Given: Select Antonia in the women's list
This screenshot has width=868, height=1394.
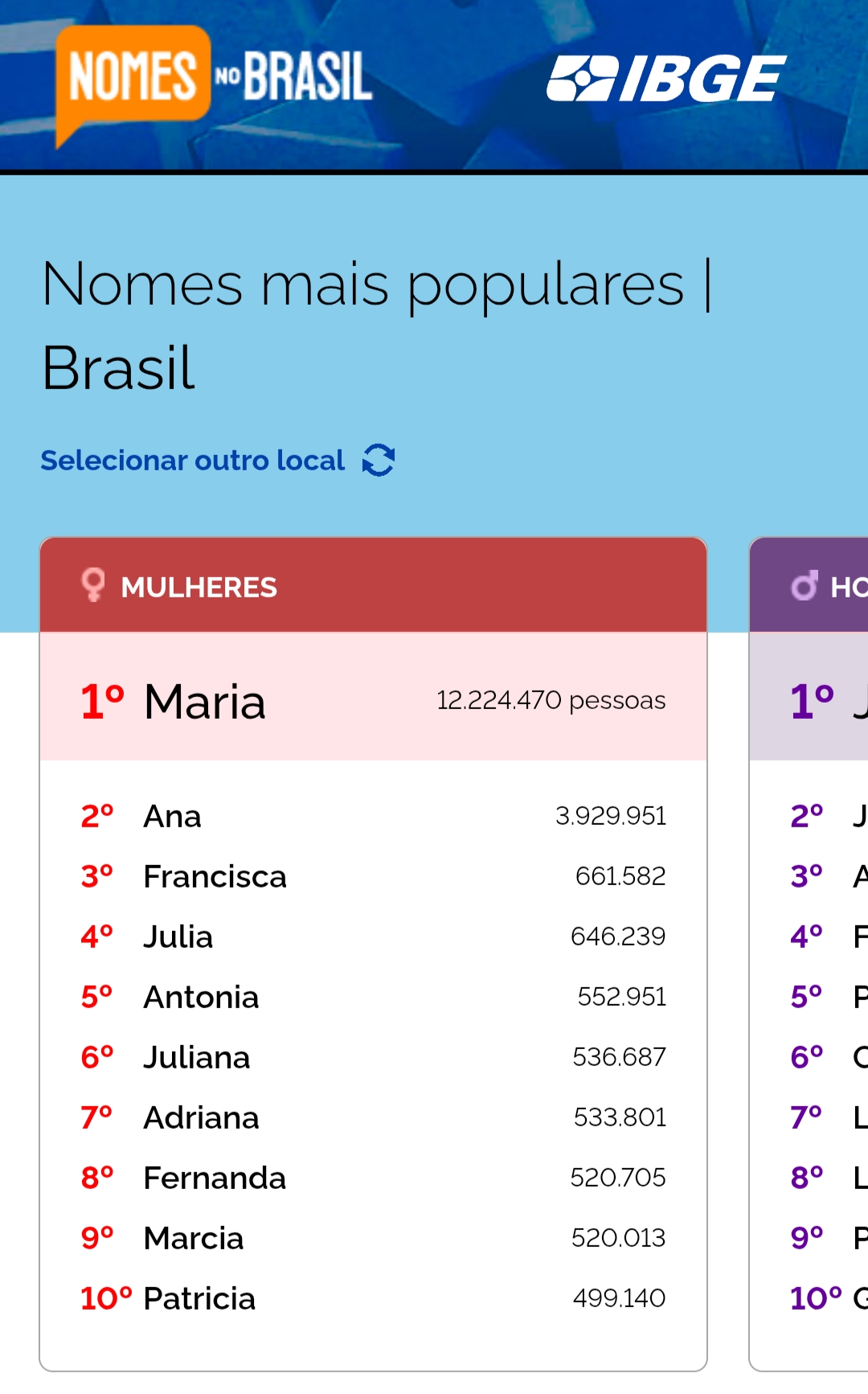Looking at the screenshot, I should [201, 998].
